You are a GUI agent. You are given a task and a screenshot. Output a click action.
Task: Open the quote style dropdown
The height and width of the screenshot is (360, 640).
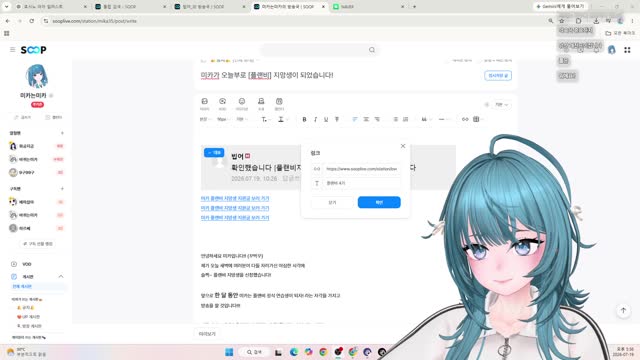coord(426,119)
